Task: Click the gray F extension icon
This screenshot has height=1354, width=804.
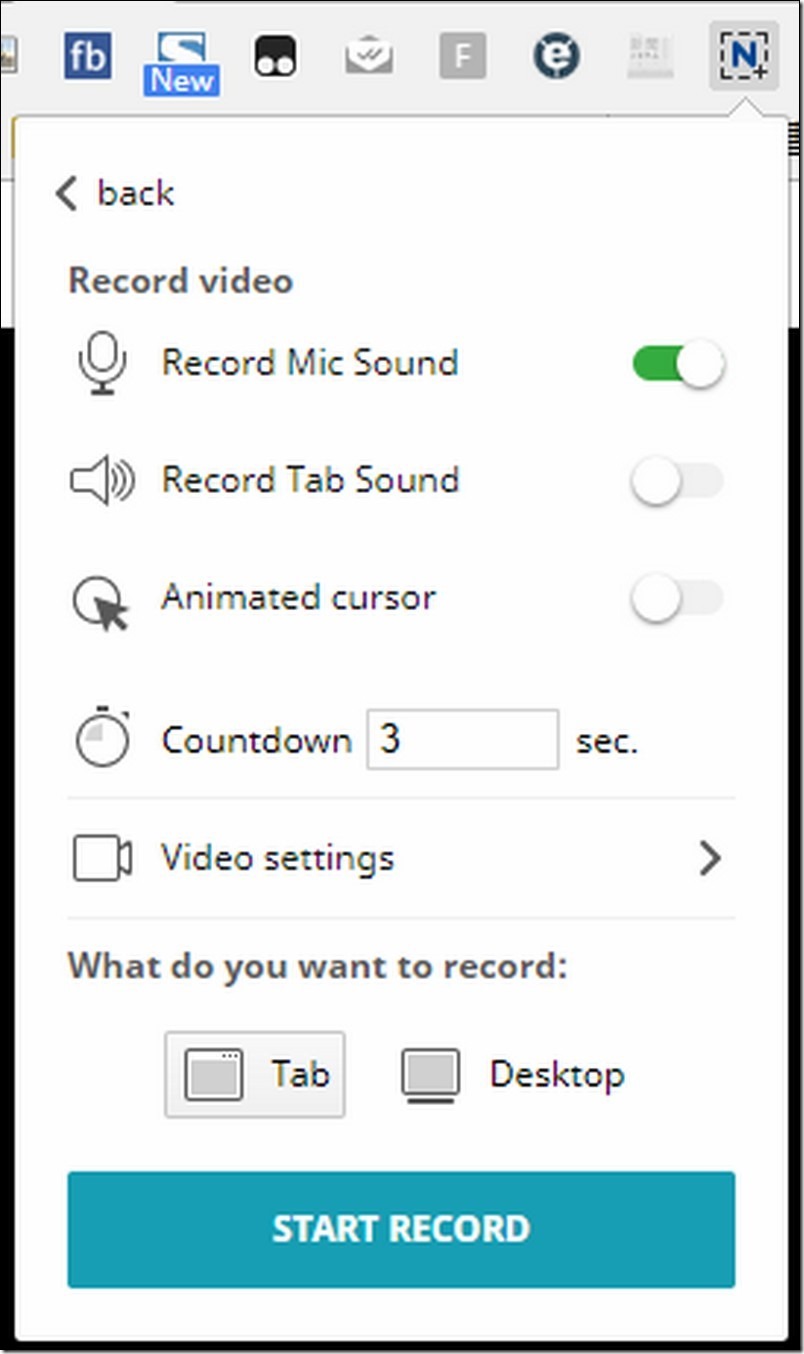Action: click(x=462, y=57)
